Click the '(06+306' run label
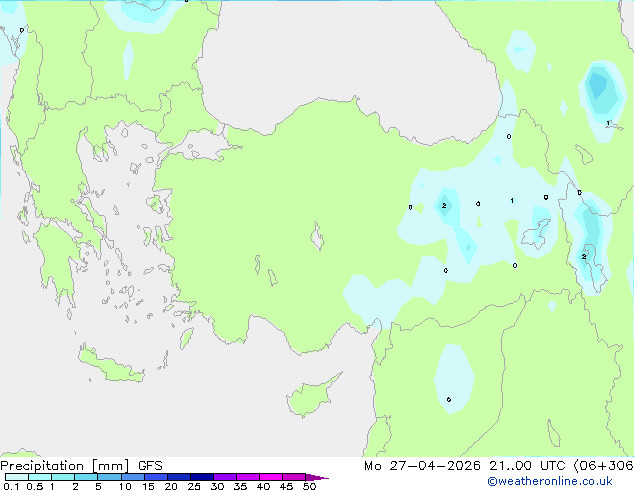The height and width of the screenshot is (490, 634). (x=603, y=466)
